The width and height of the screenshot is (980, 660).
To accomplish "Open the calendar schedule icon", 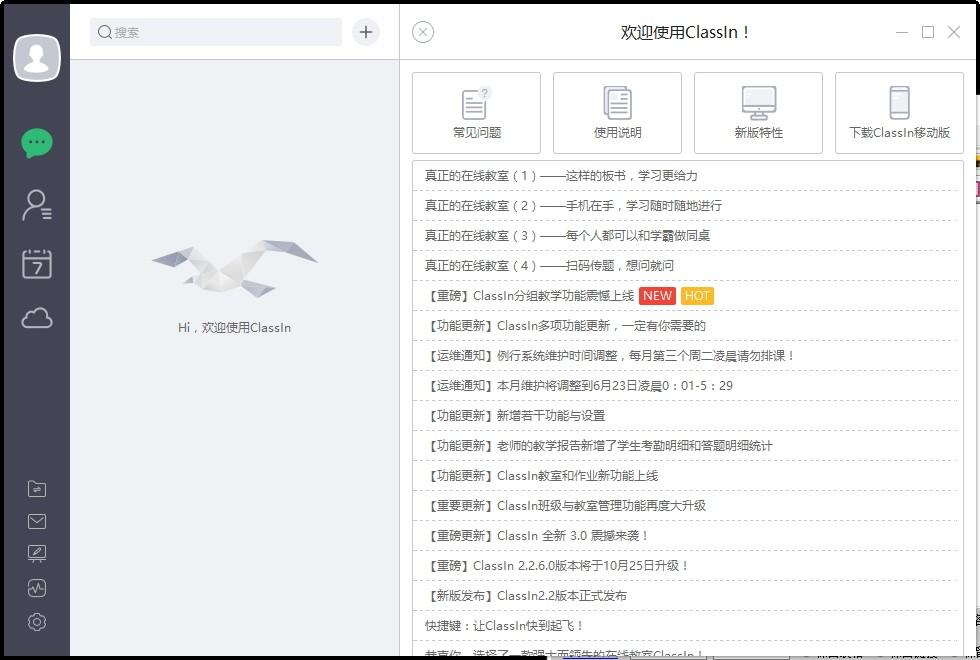I will [x=37, y=264].
